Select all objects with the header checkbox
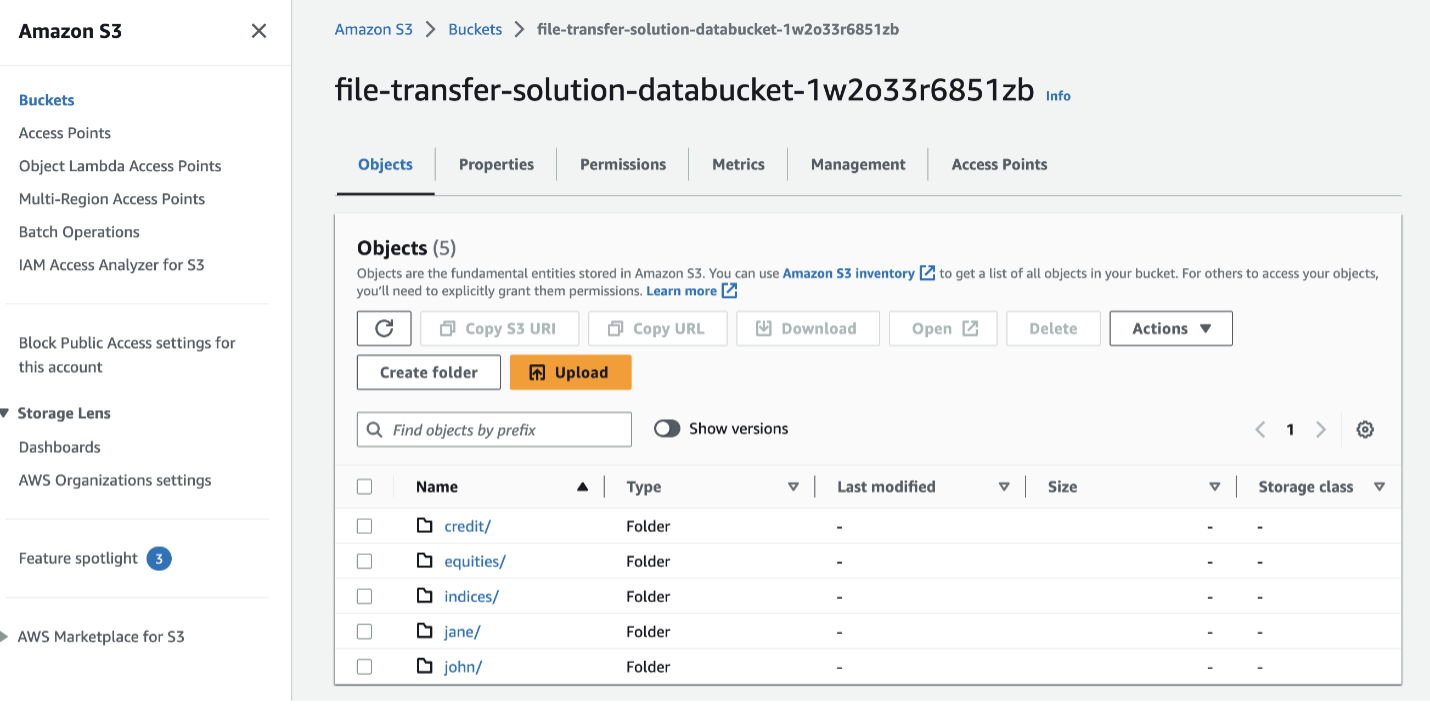 (x=364, y=485)
